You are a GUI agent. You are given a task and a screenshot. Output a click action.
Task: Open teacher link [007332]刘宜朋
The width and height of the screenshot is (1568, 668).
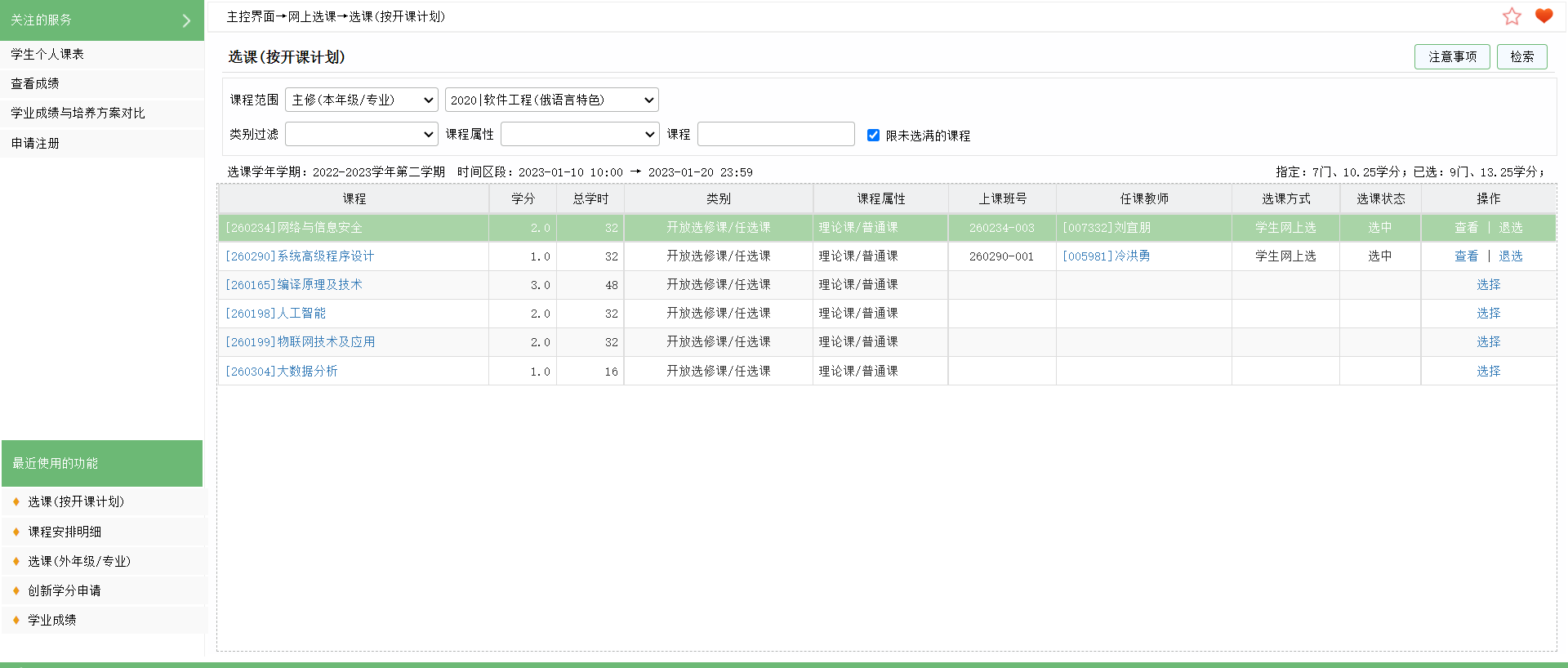[x=1107, y=228]
